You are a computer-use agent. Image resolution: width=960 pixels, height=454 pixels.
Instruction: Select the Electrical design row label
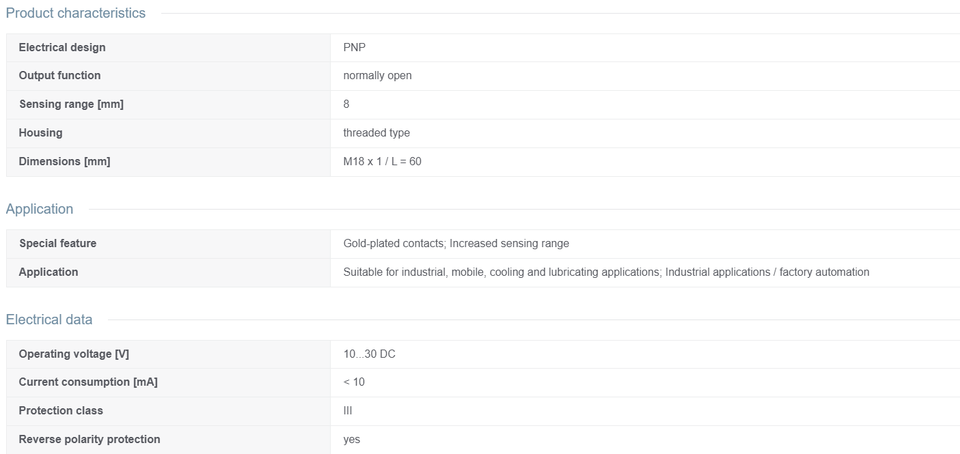click(x=62, y=47)
